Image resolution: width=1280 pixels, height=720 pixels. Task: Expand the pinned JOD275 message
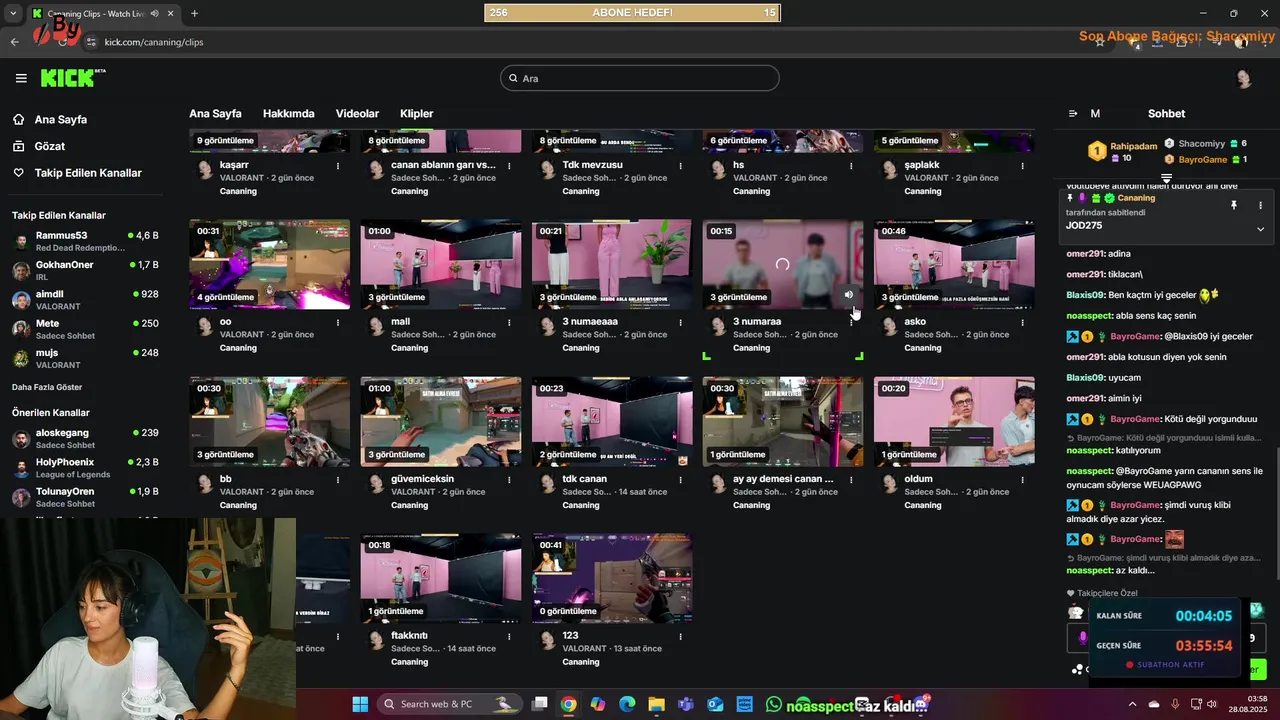pyautogui.click(x=1260, y=229)
